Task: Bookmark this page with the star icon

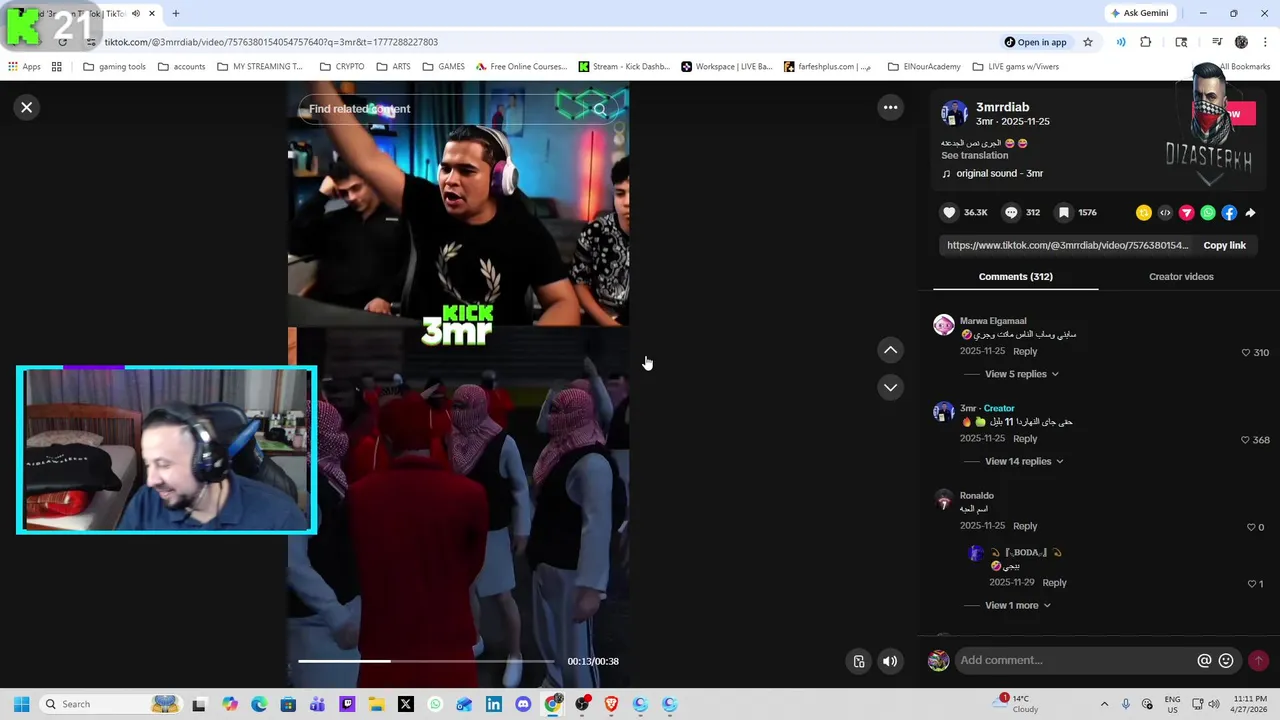Action: [x=1088, y=42]
